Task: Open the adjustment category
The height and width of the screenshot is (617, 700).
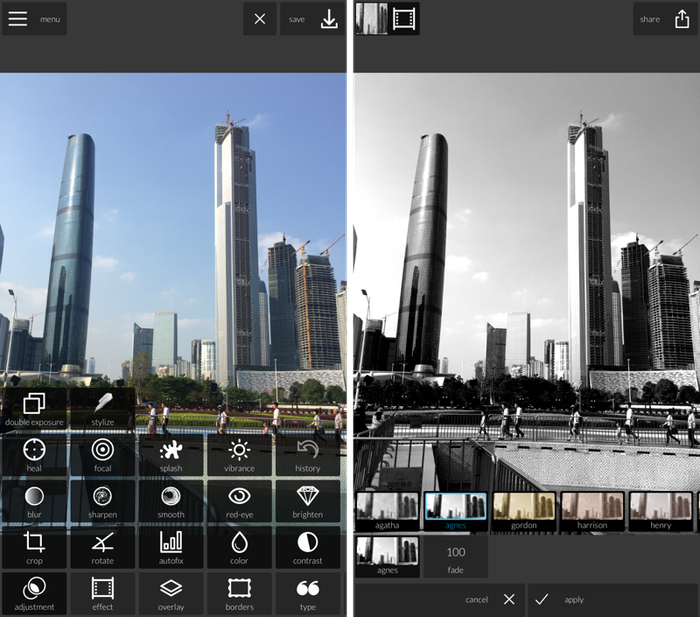Action: pos(34,594)
